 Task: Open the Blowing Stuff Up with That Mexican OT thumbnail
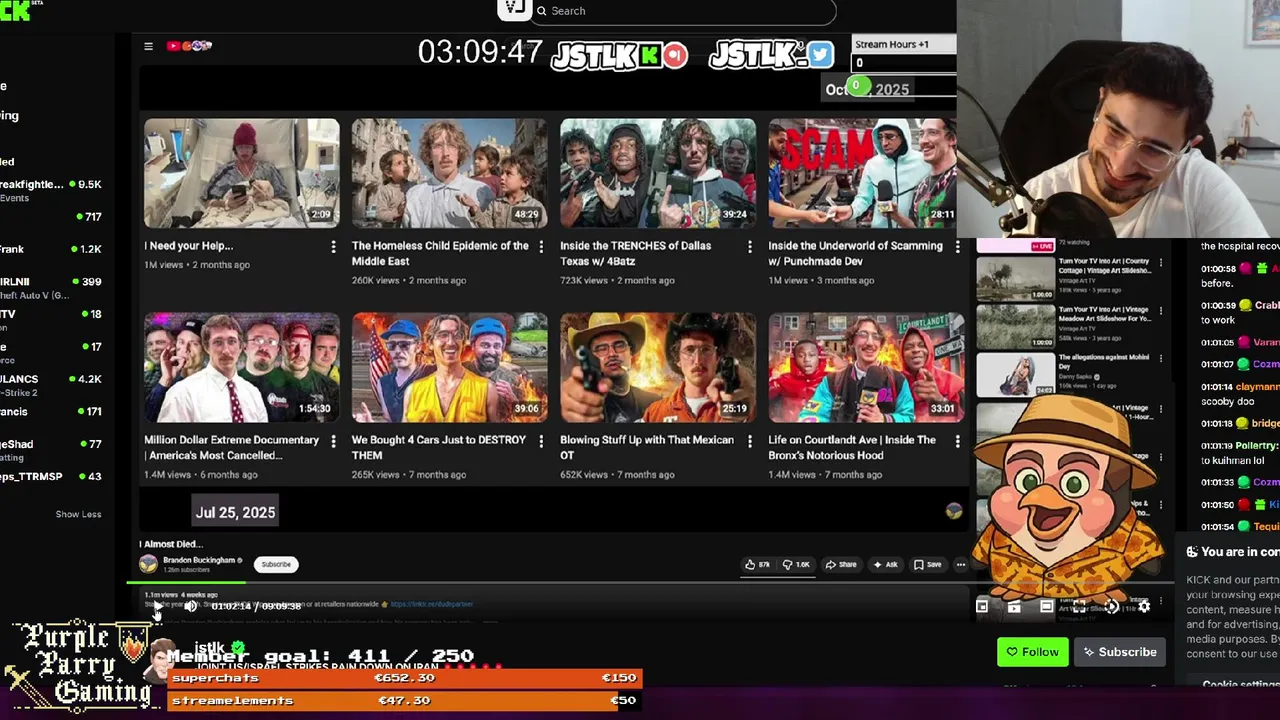point(657,367)
